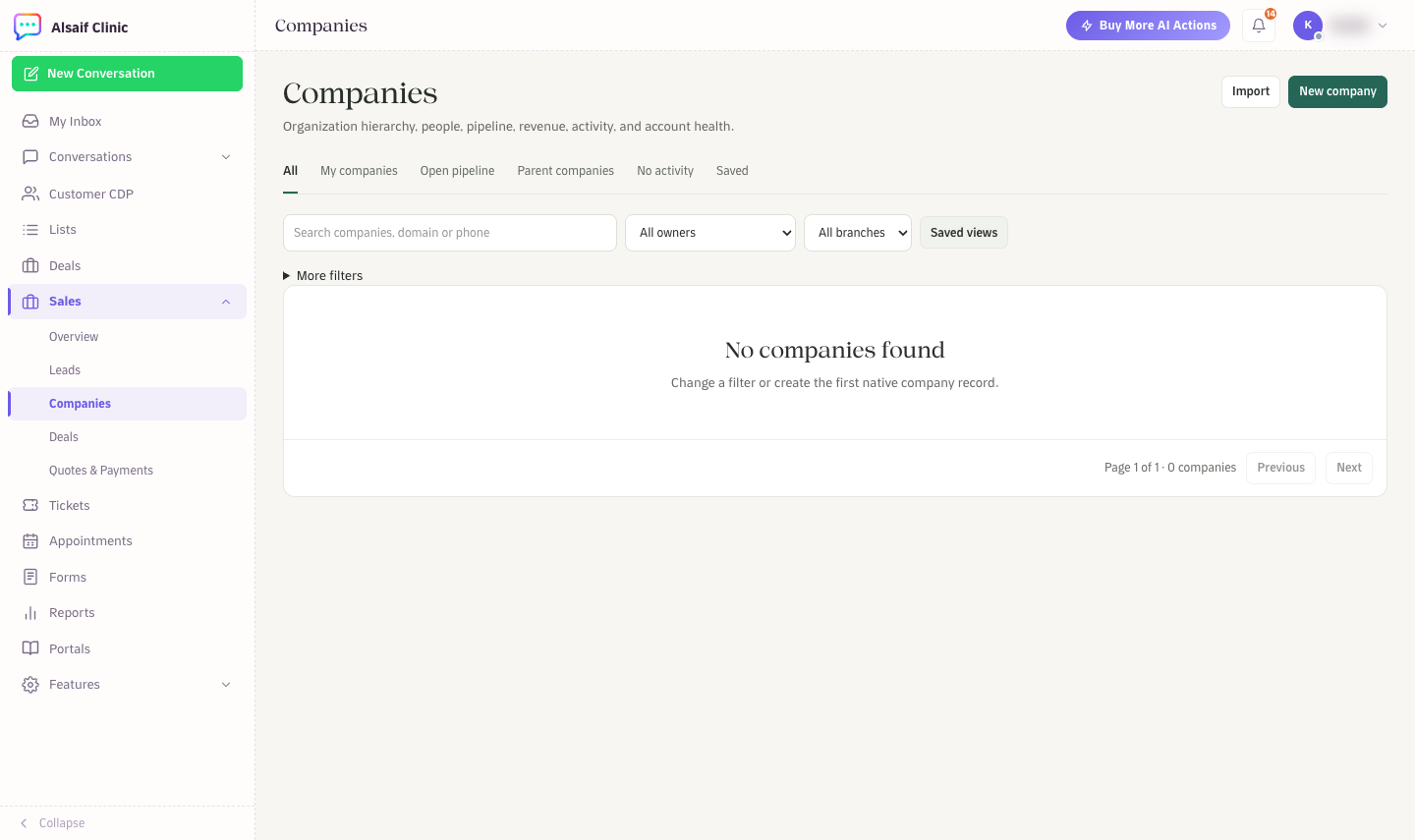Expand the Features submenu chevron
Image resolution: width=1415 pixels, height=840 pixels.
pyautogui.click(x=226, y=685)
